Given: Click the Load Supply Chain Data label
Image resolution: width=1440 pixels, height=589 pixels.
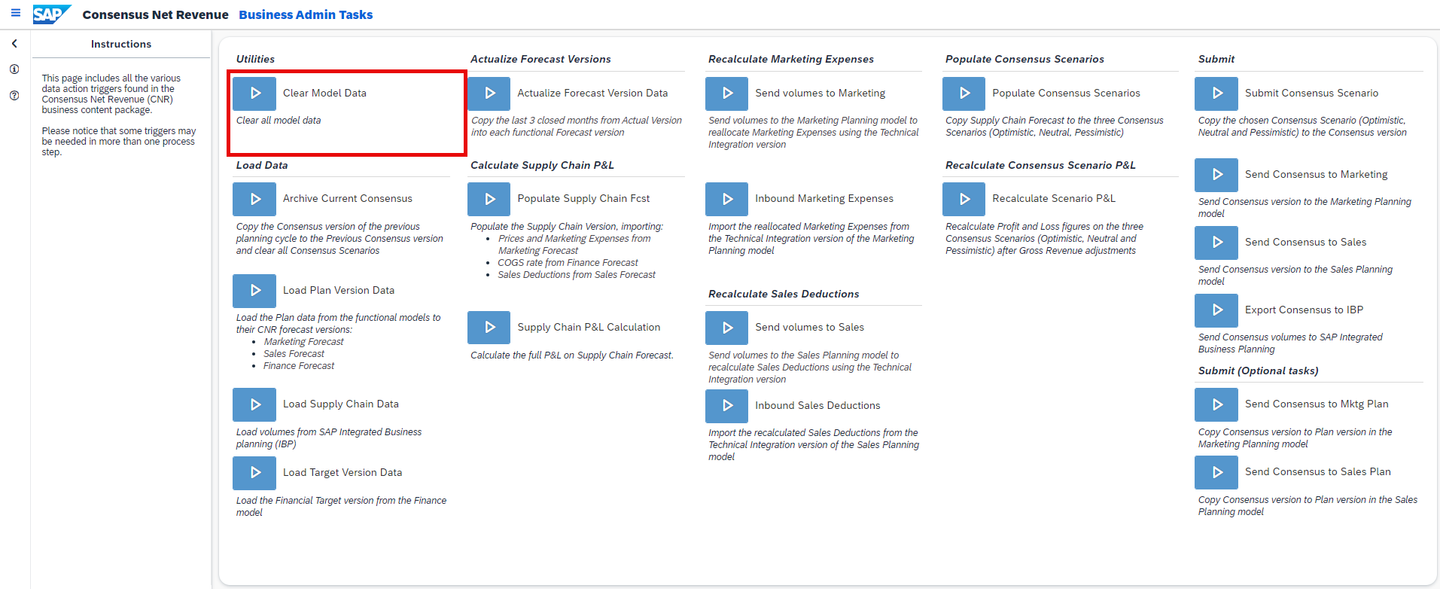Looking at the screenshot, I should pos(341,404).
